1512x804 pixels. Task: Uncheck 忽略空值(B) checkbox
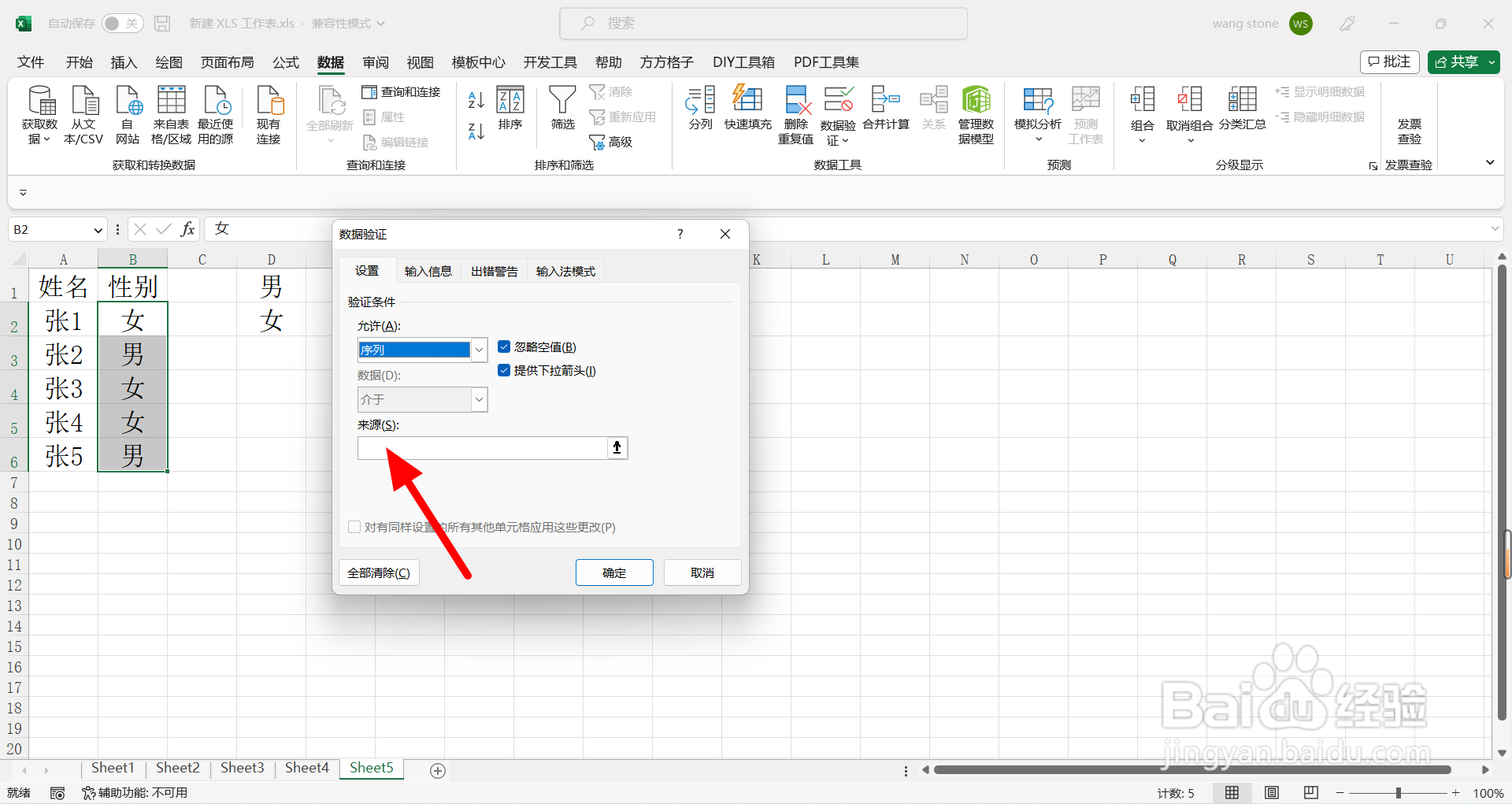click(504, 346)
